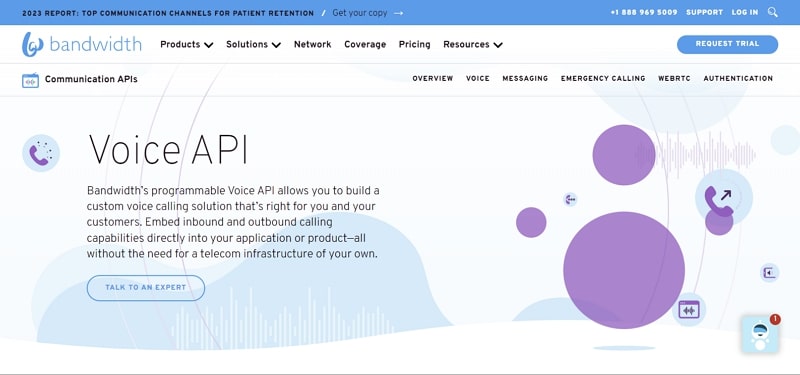
Task: Switch to the Messaging tab
Action: click(525, 79)
